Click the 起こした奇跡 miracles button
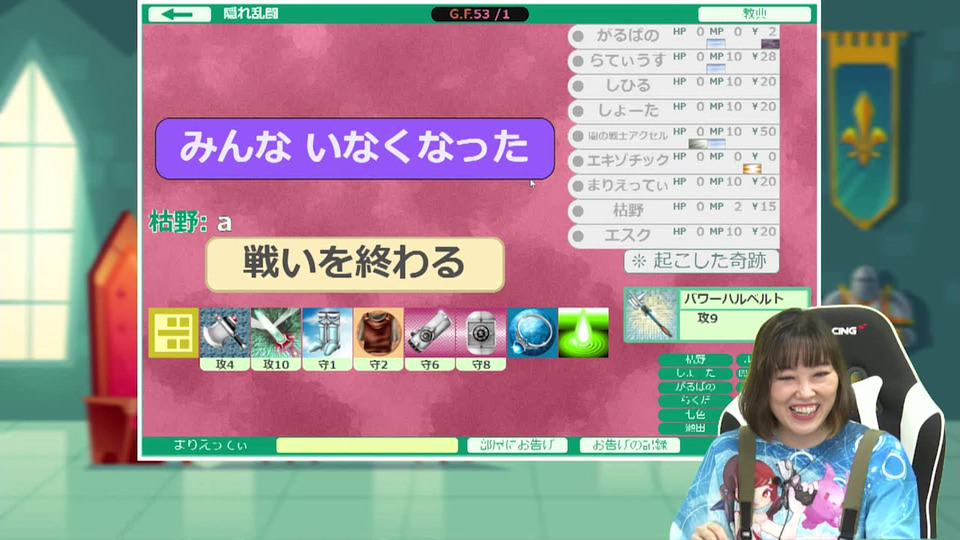The height and width of the screenshot is (540, 960). 702,261
